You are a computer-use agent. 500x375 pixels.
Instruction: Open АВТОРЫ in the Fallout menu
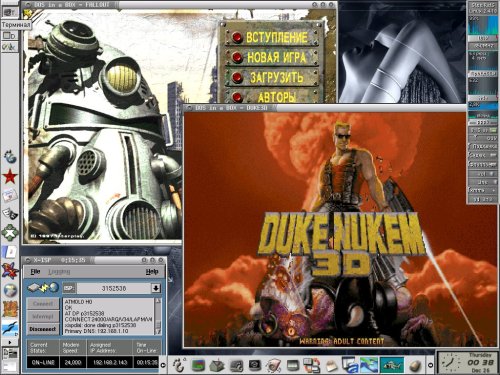click(x=276, y=97)
